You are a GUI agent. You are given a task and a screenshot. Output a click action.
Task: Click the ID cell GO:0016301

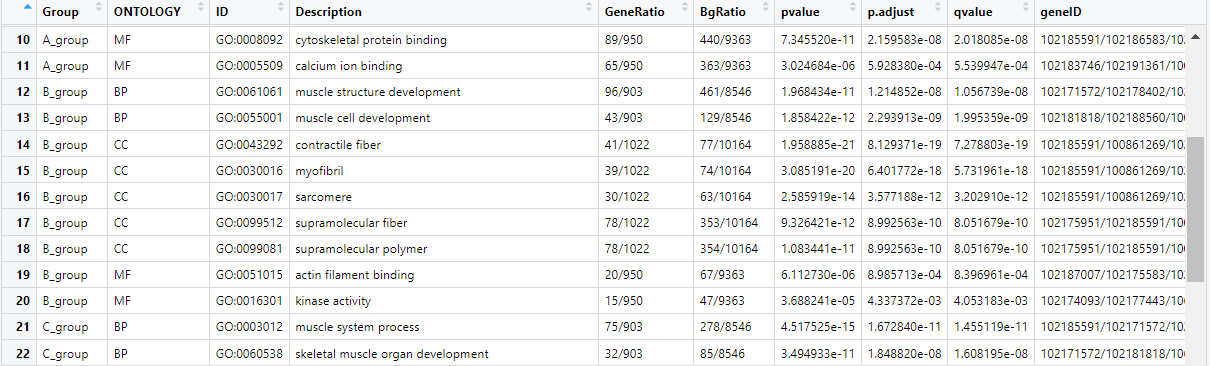[249, 300]
